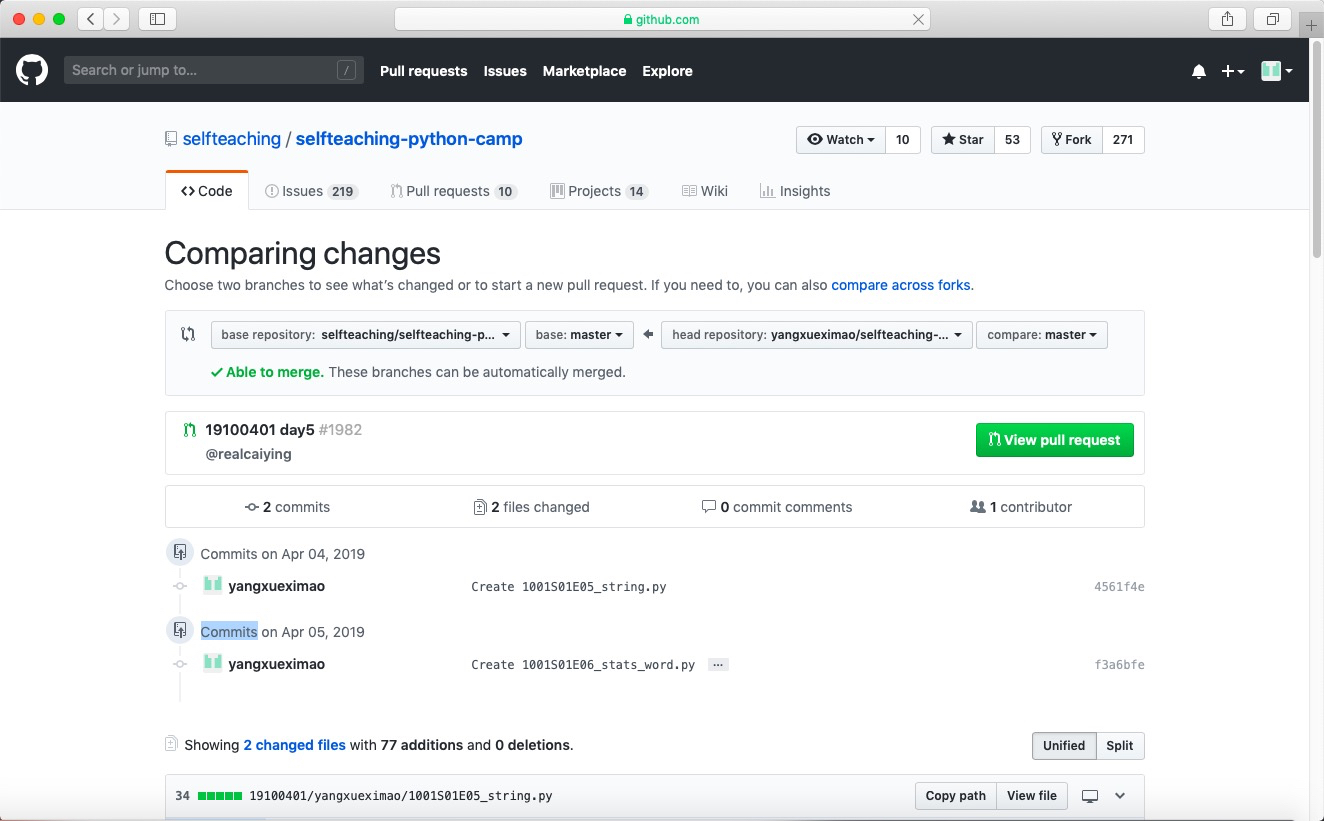Click yangxueximao avatar on the 4561f4e commit
Image resolution: width=1324 pixels, height=821 pixels.
[212, 585]
